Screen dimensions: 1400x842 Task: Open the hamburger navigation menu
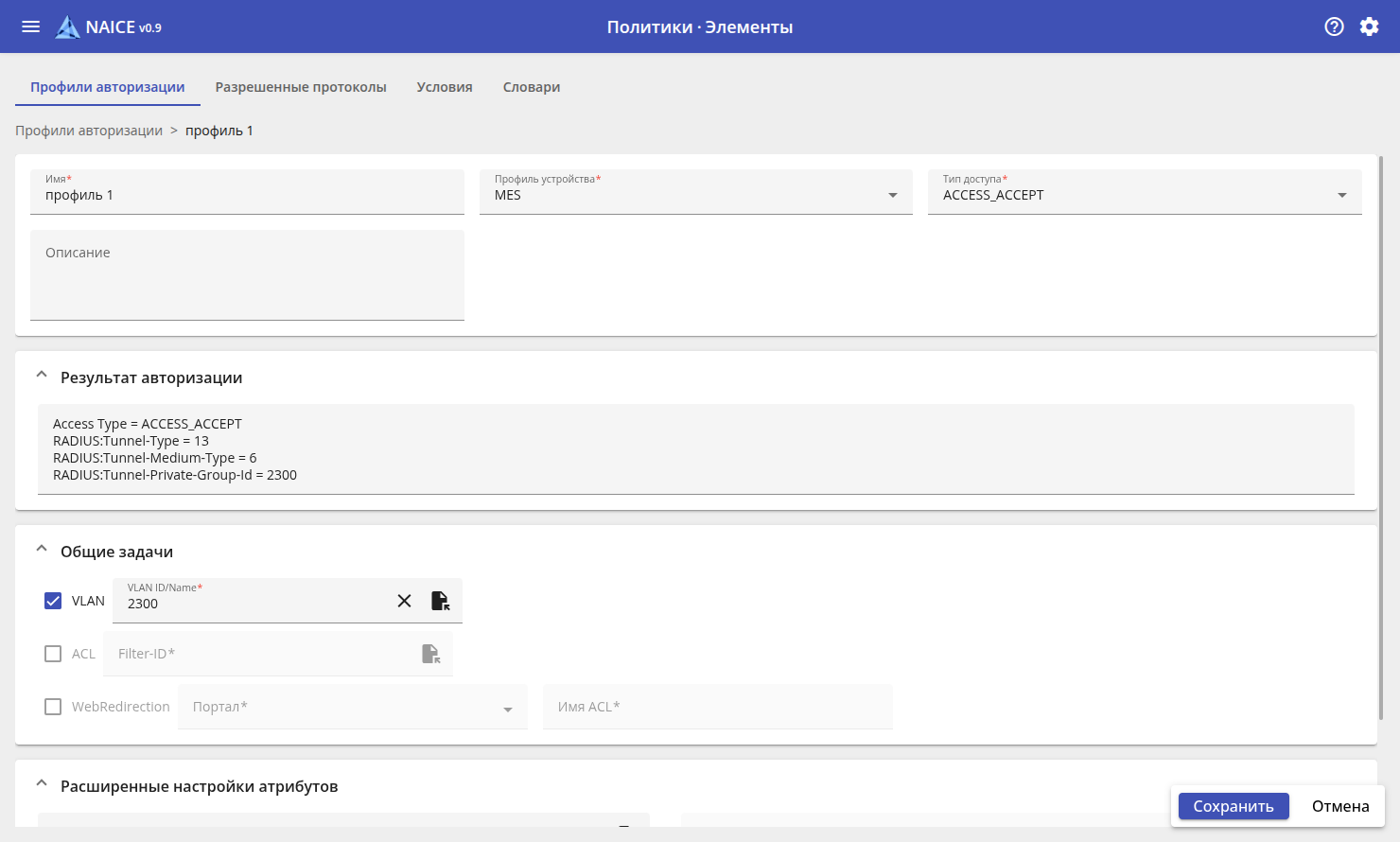(30, 26)
